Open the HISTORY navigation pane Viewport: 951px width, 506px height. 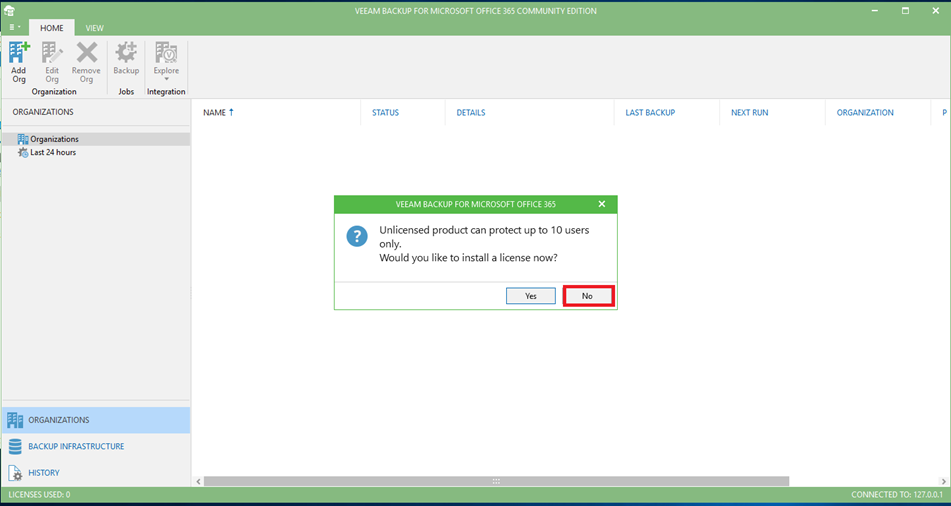tap(96, 473)
